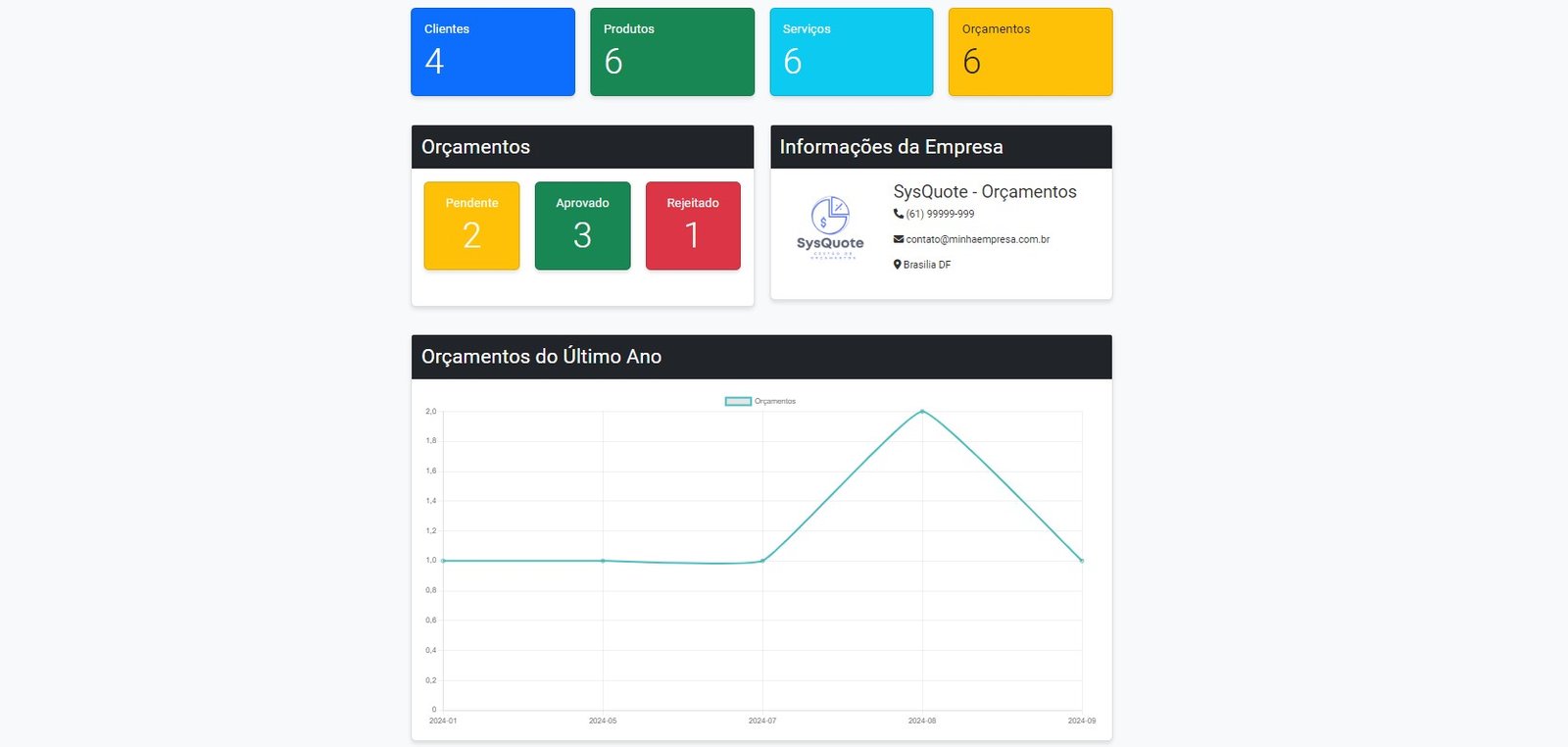Click the (61) 99999-999 phone number
Screen dimensions: 1568x747
tap(940, 214)
